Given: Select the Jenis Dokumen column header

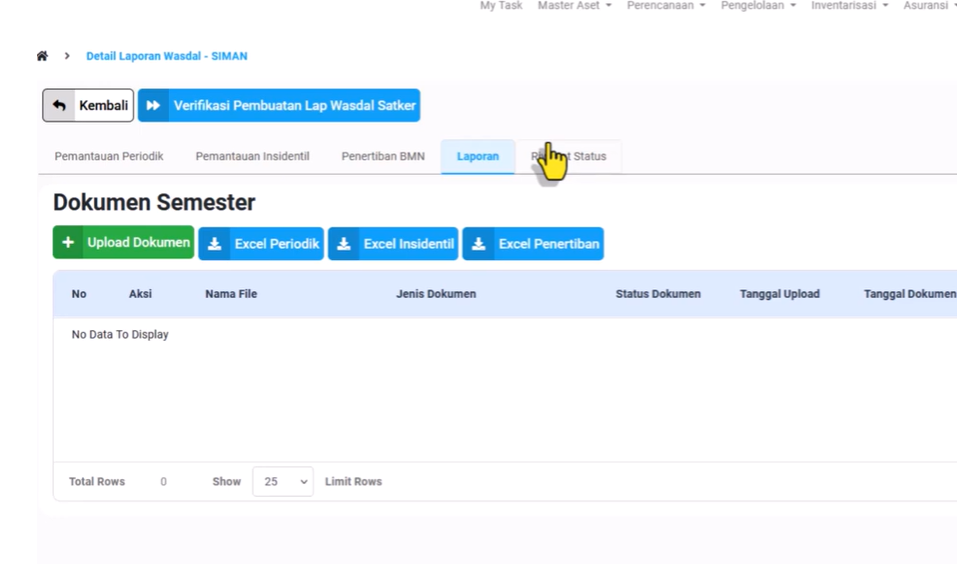Looking at the screenshot, I should tap(436, 294).
